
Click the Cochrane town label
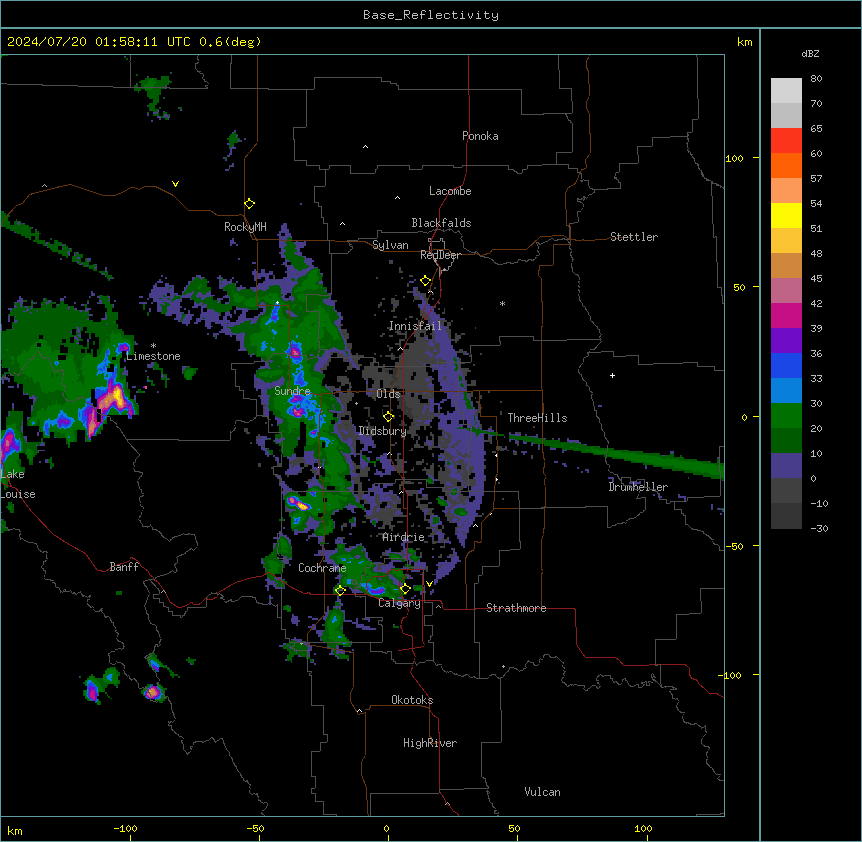pyautogui.click(x=322, y=568)
